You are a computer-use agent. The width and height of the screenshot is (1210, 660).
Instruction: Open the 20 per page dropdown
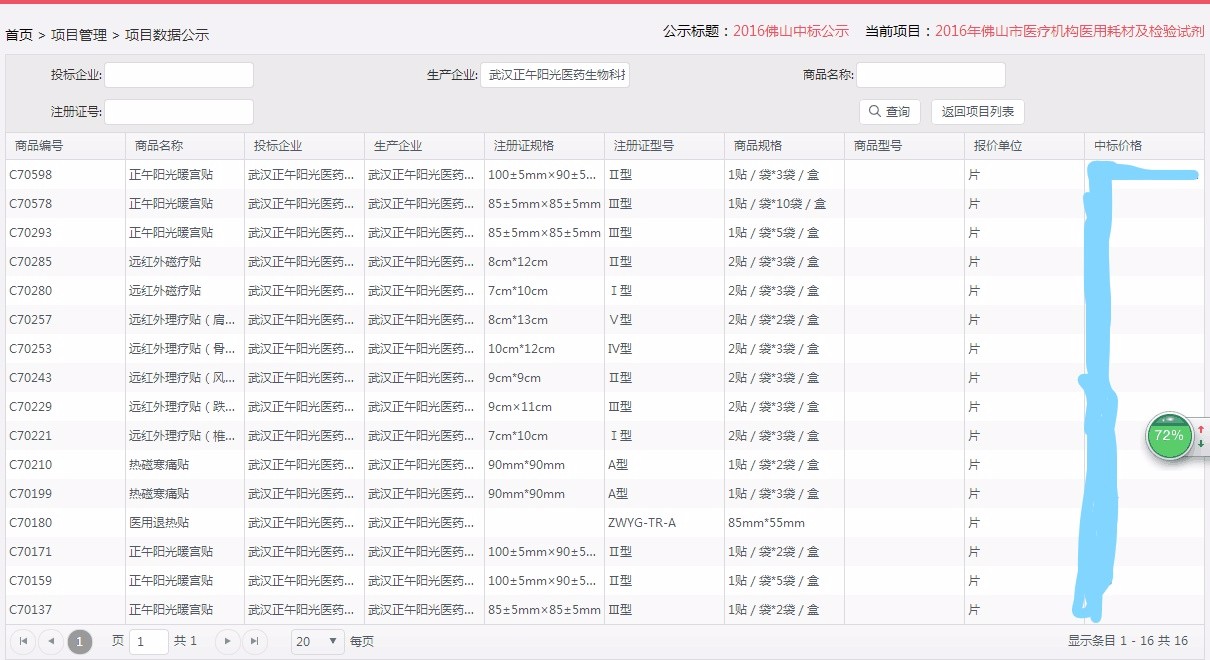tap(317, 641)
